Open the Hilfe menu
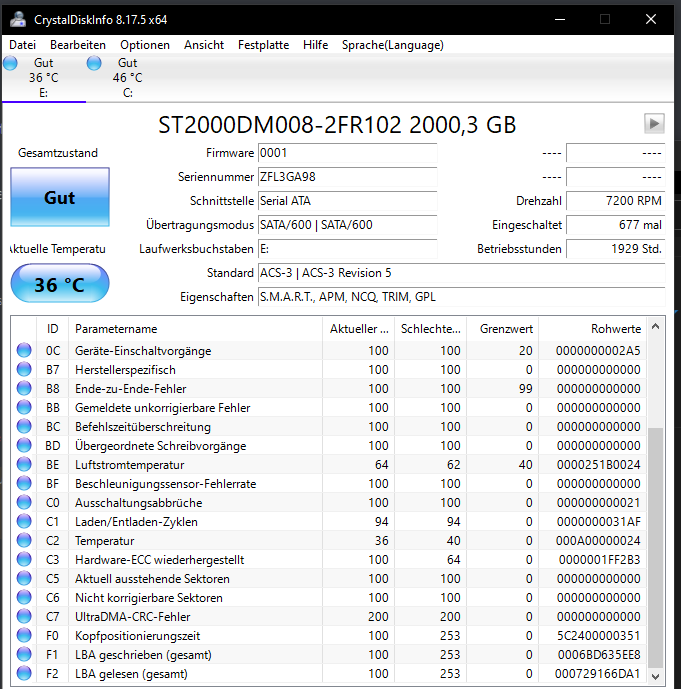Screen dimensions: 681x689 [x=315, y=45]
